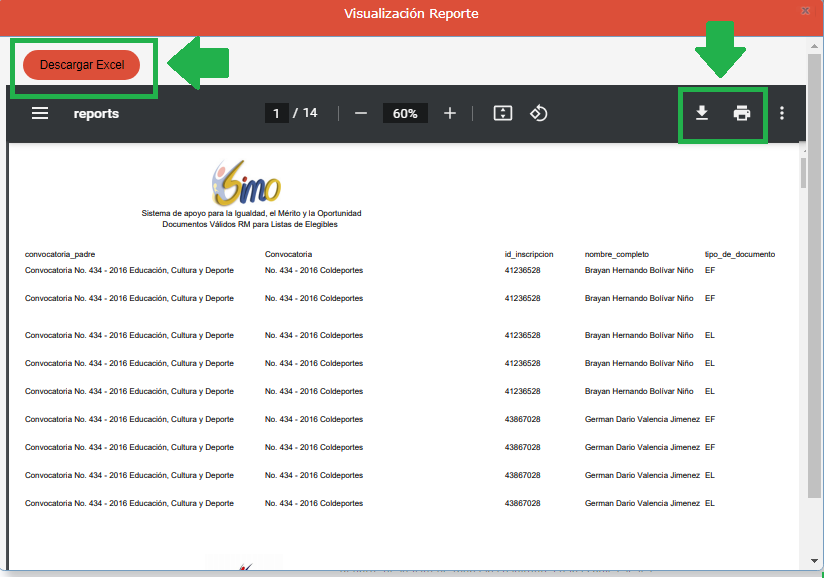This screenshot has width=824, height=578.
Task: Click the PDF viewer vertical scrollbar thumb
Action: pos(803,172)
